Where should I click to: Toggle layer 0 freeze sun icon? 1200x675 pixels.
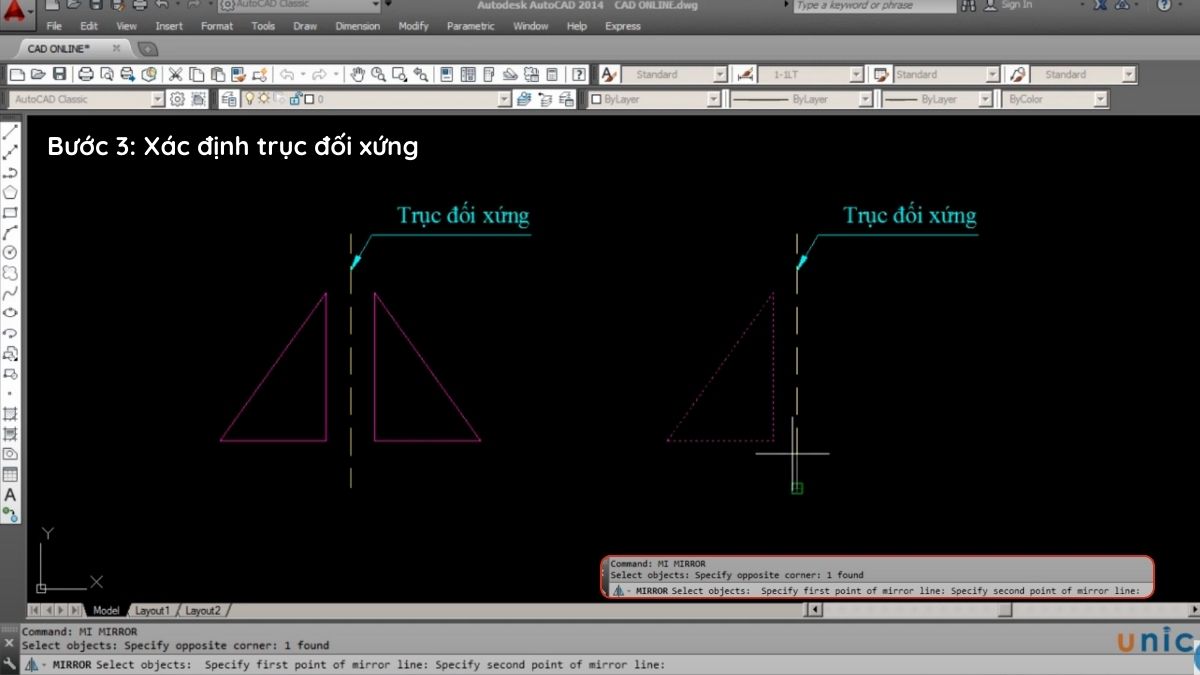click(x=263, y=99)
